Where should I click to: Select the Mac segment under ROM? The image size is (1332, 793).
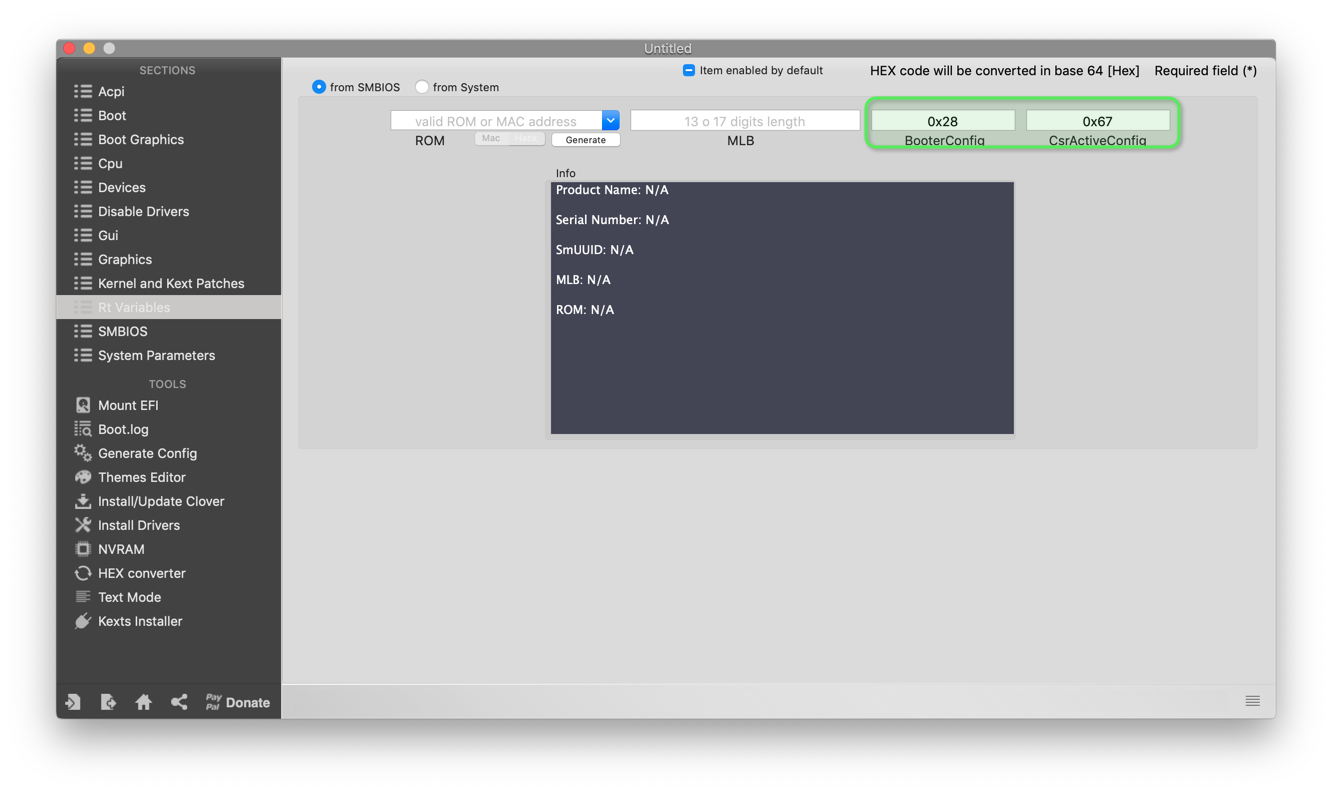point(491,139)
